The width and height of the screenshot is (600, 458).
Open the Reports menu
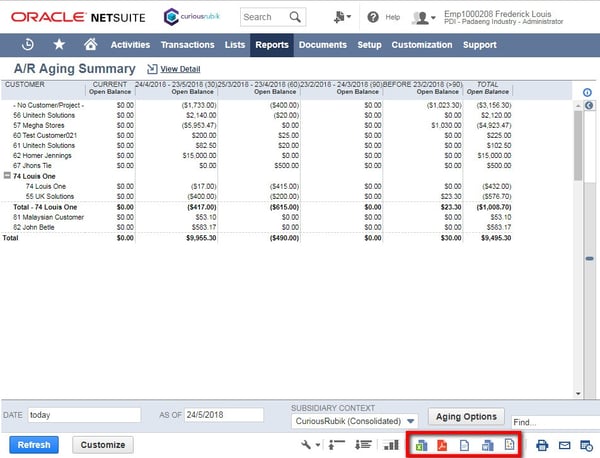tap(271, 45)
